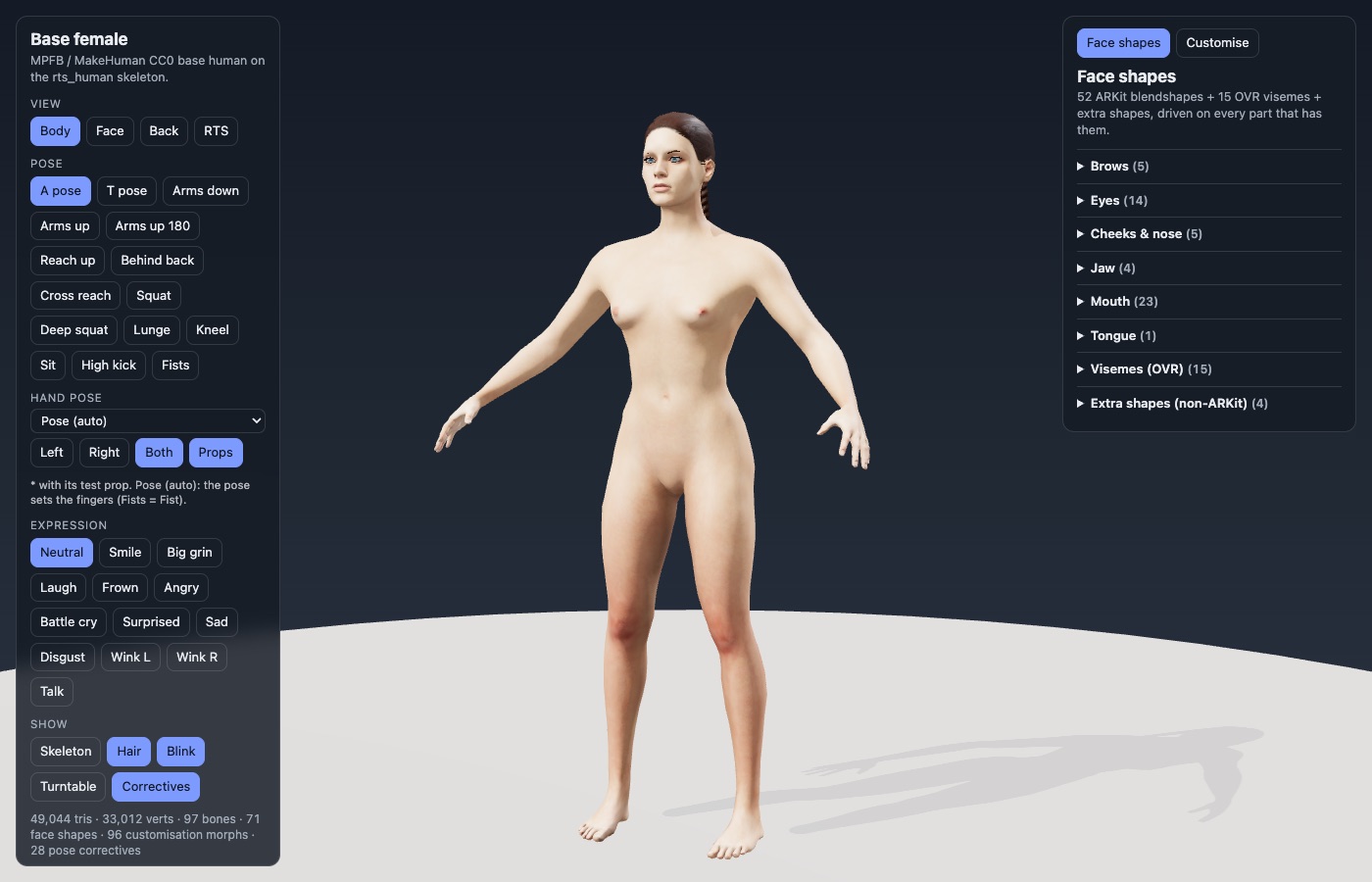Select the RTS view
This screenshot has height=882, width=1372.
[216, 131]
